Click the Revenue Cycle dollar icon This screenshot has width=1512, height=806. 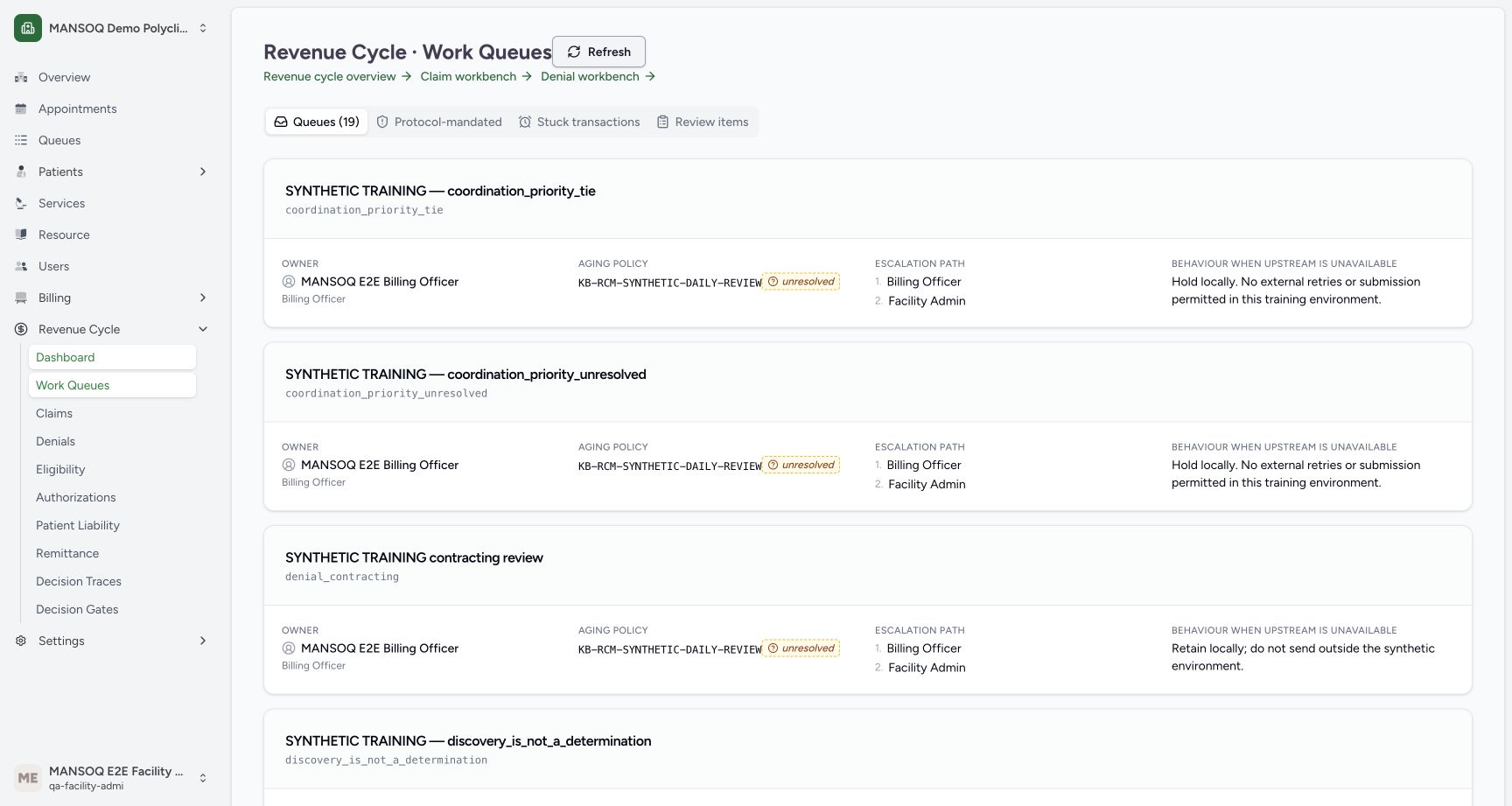[x=21, y=329]
